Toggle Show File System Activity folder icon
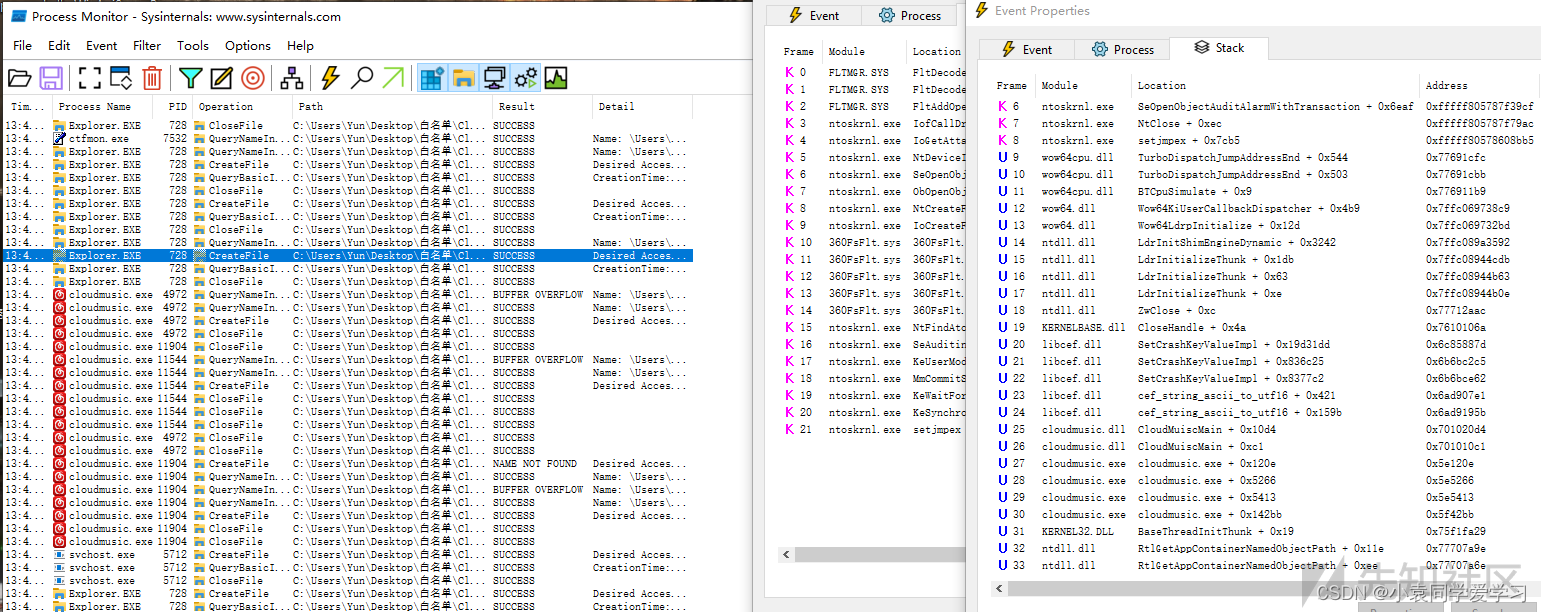Viewport: 1541px width, 612px height. (463, 77)
